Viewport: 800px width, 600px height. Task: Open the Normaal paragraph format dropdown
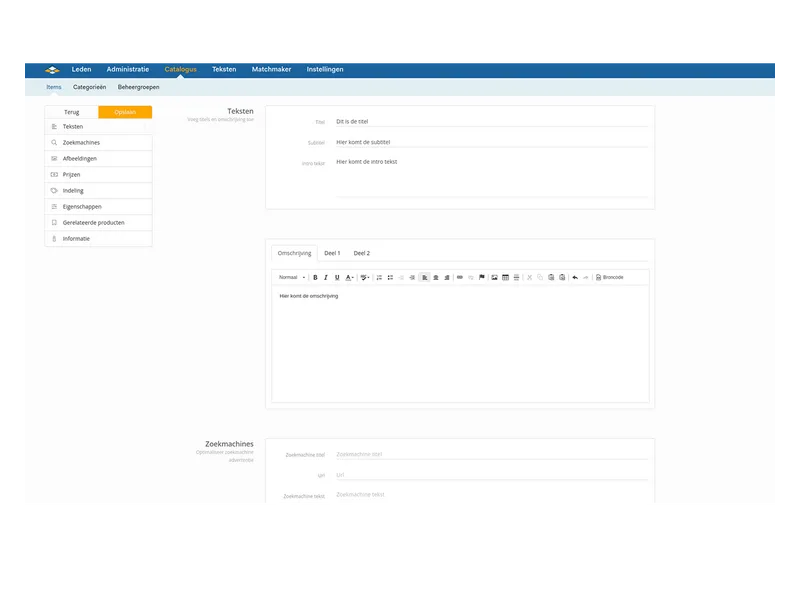tap(292, 278)
